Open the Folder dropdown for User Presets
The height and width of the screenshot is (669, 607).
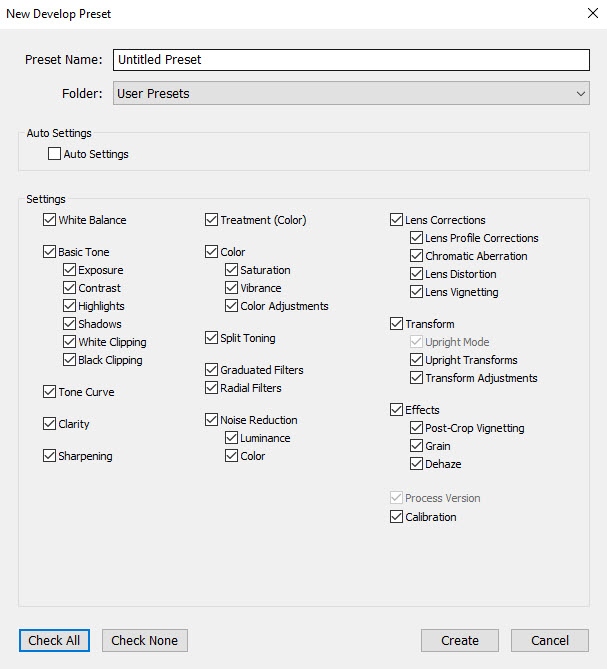coord(351,93)
